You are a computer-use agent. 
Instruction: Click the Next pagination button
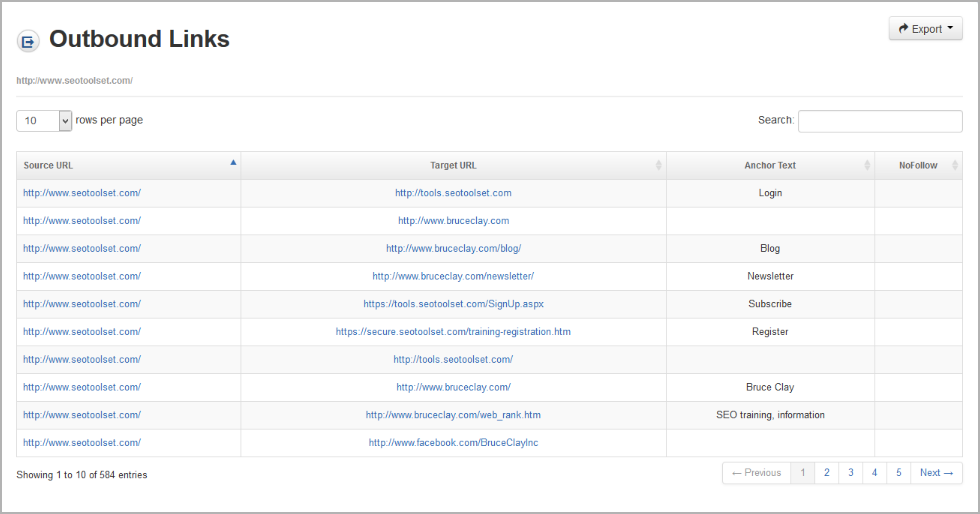(x=936, y=473)
